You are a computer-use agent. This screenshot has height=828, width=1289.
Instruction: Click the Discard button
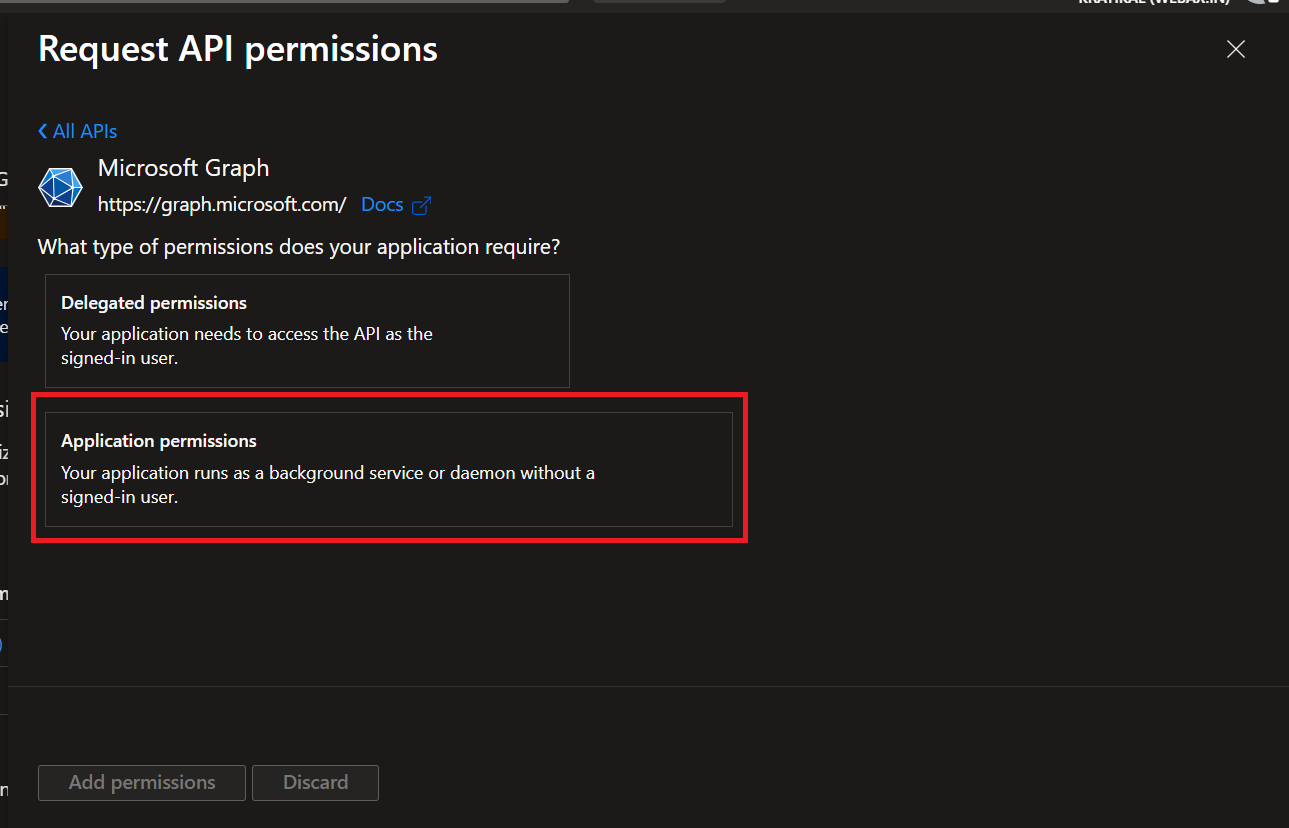coord(315,783)
